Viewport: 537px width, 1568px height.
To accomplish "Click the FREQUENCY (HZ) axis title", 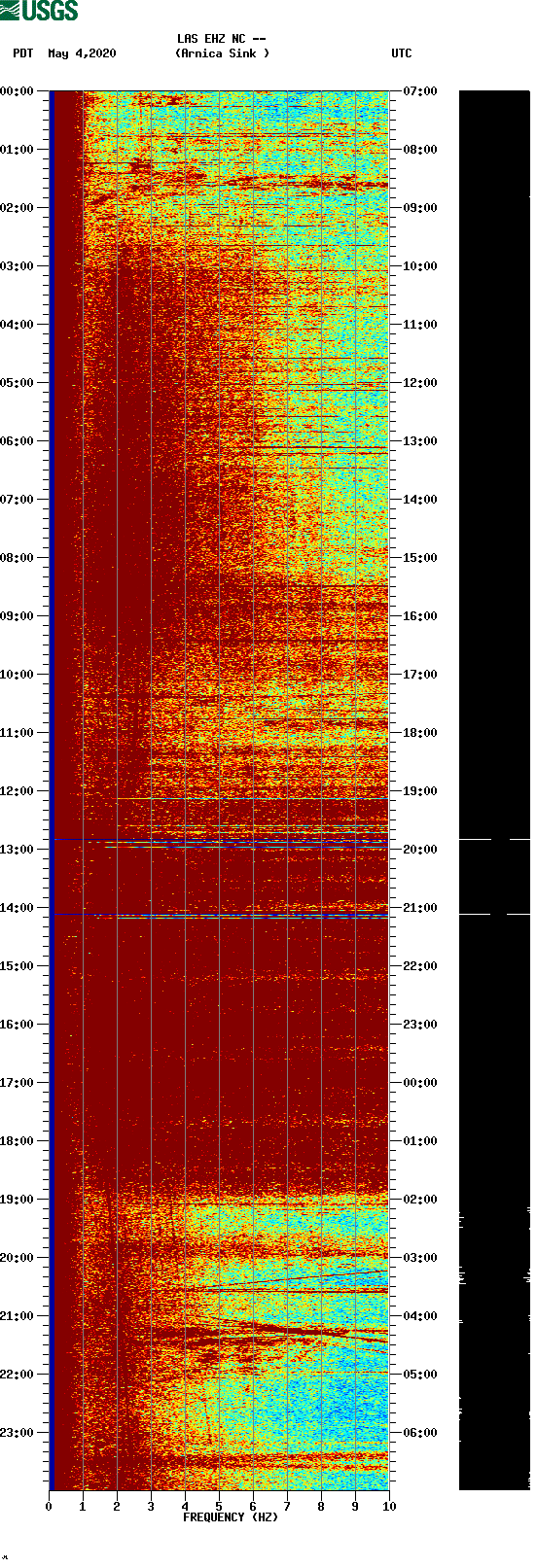I will pos(231,1517).
